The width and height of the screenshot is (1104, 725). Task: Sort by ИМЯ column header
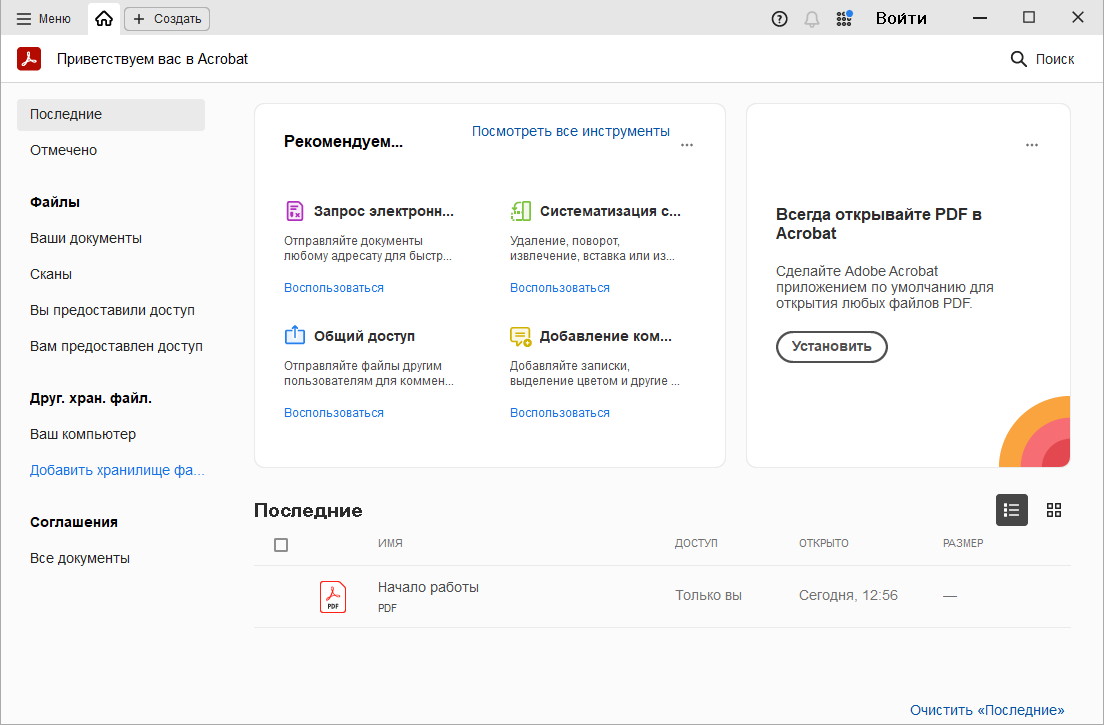(x=390, y=543)
